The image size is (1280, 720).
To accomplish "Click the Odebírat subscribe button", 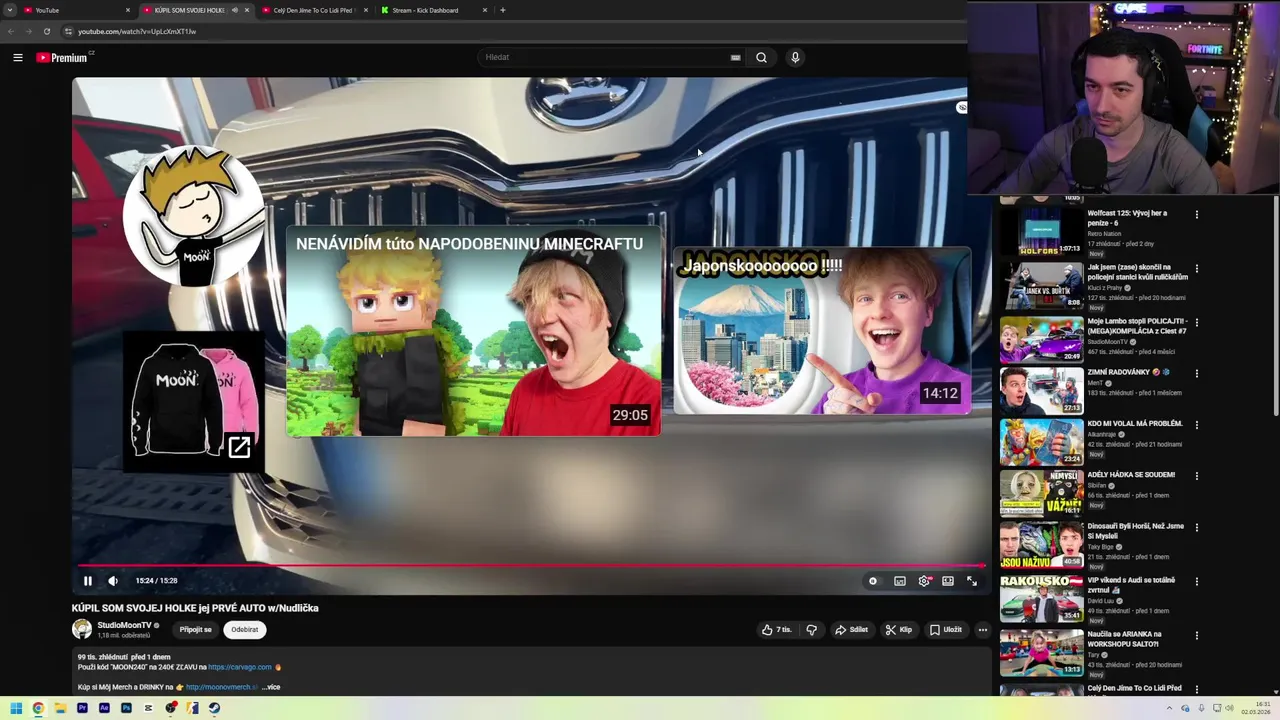I will [245, 630].
